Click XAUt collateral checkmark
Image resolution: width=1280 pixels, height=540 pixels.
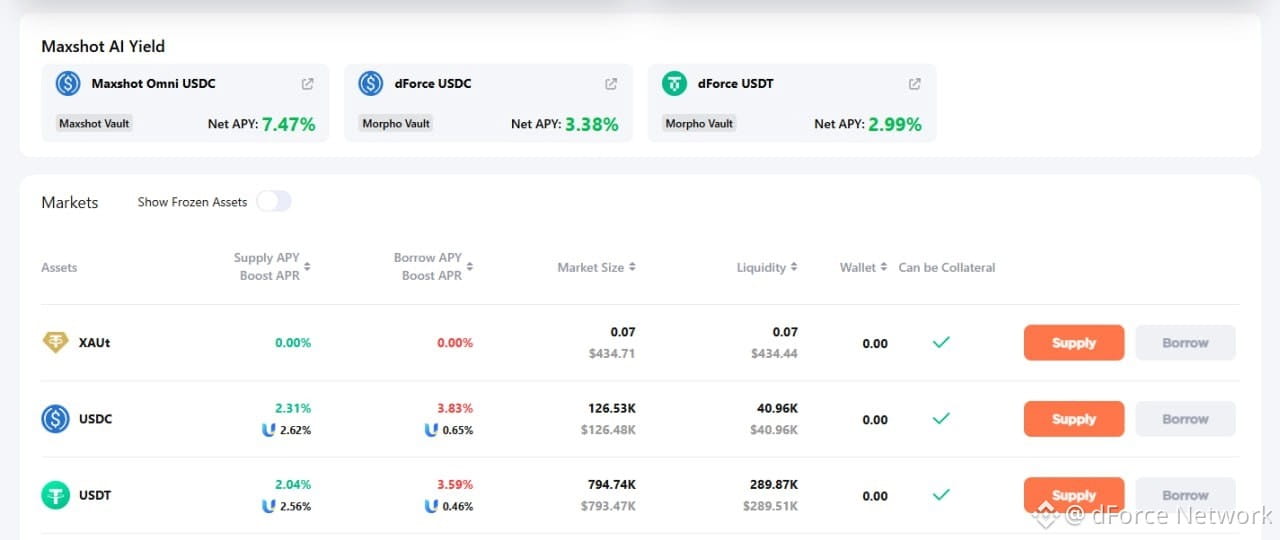[x=941, y=342]
